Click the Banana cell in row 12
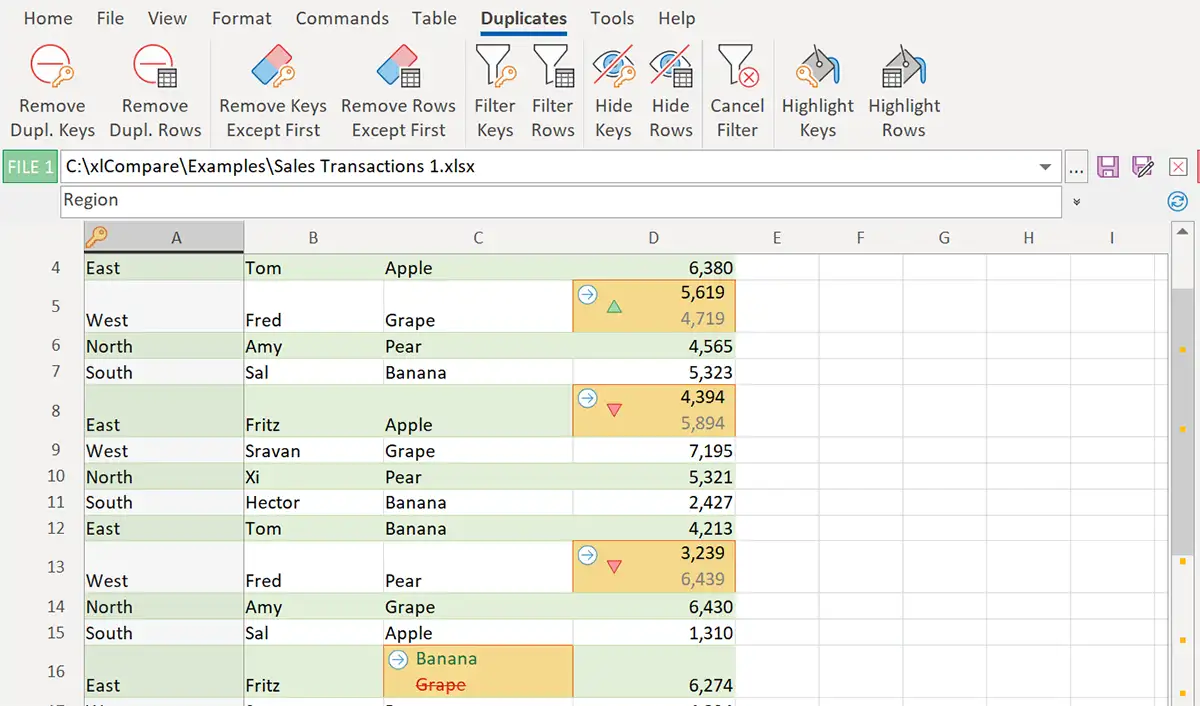This screenshot has width=1200, height=706. pos(478,529)
